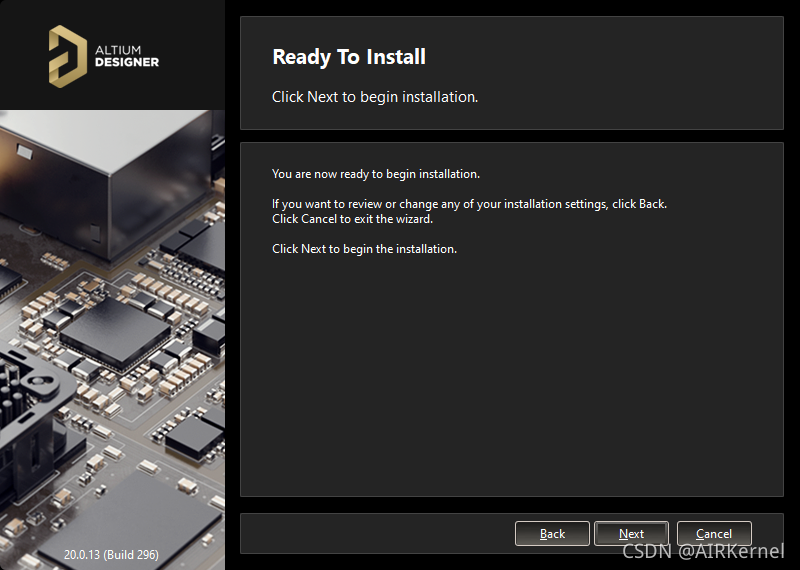This screenshot has height=570, width=800.
Task: Cancel the installation wizard
Action: click(714, 534)
